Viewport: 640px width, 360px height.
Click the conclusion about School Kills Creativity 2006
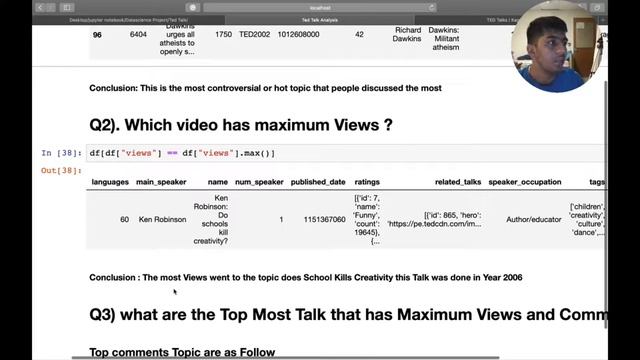[306, 278]
